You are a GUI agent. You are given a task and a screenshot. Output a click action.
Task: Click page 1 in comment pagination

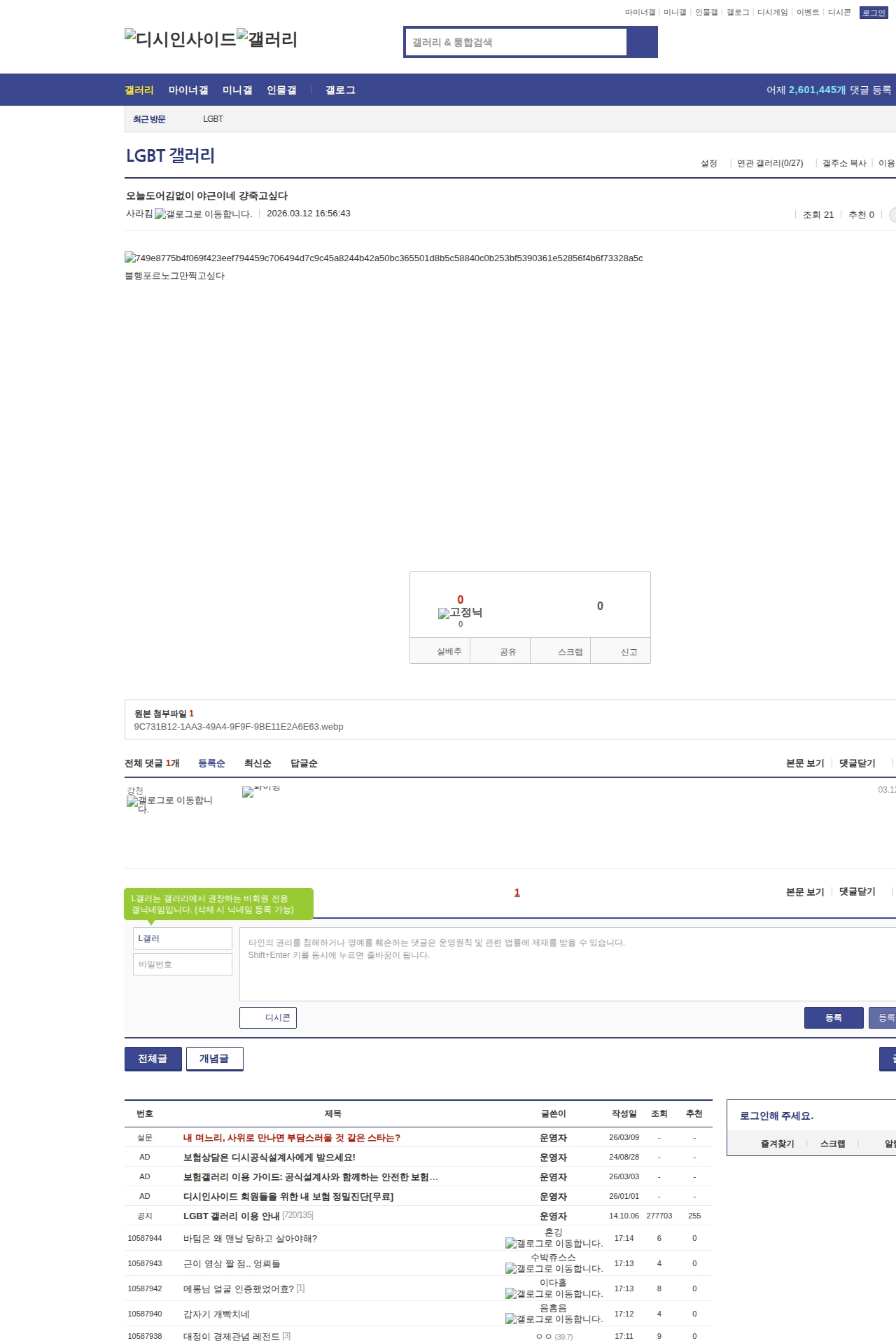(x=517, y=892)
